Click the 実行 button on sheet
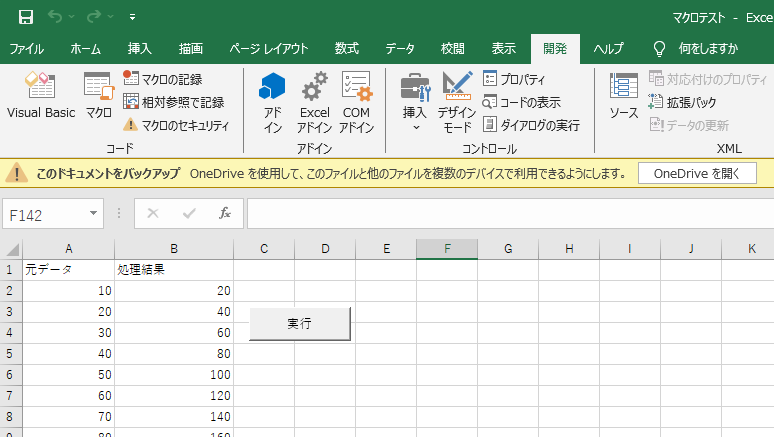Image resolution: width=774 pixels, height=437 pixels. 299,324
